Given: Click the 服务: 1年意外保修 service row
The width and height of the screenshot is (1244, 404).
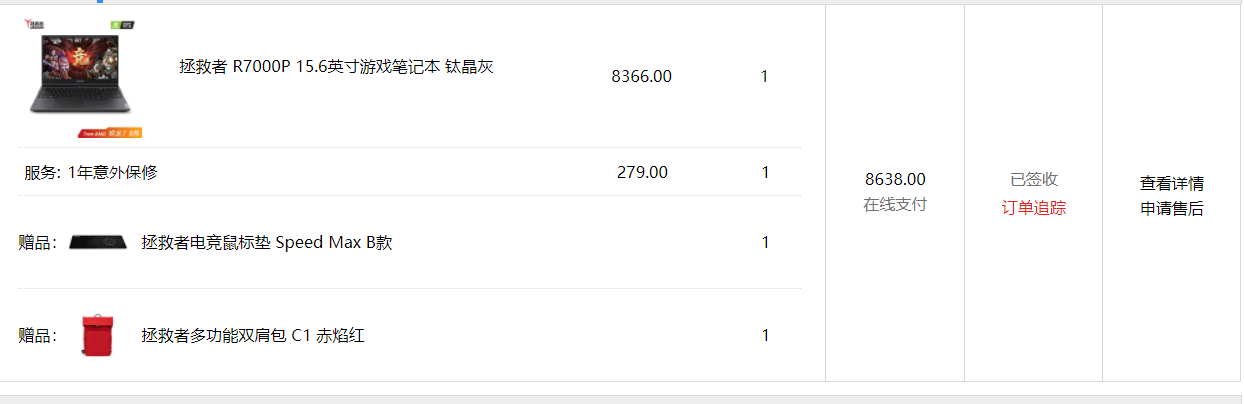Looking at the screenshot, I should click(x=409, y=172).
